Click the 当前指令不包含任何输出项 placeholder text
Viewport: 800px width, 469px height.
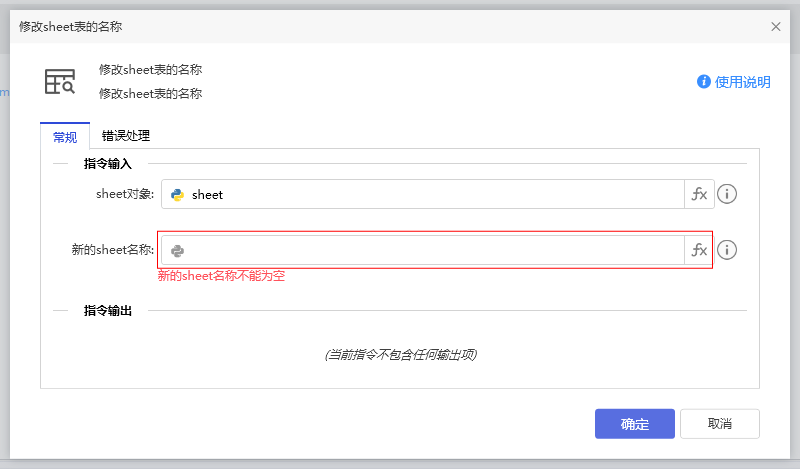coord(400,355)
